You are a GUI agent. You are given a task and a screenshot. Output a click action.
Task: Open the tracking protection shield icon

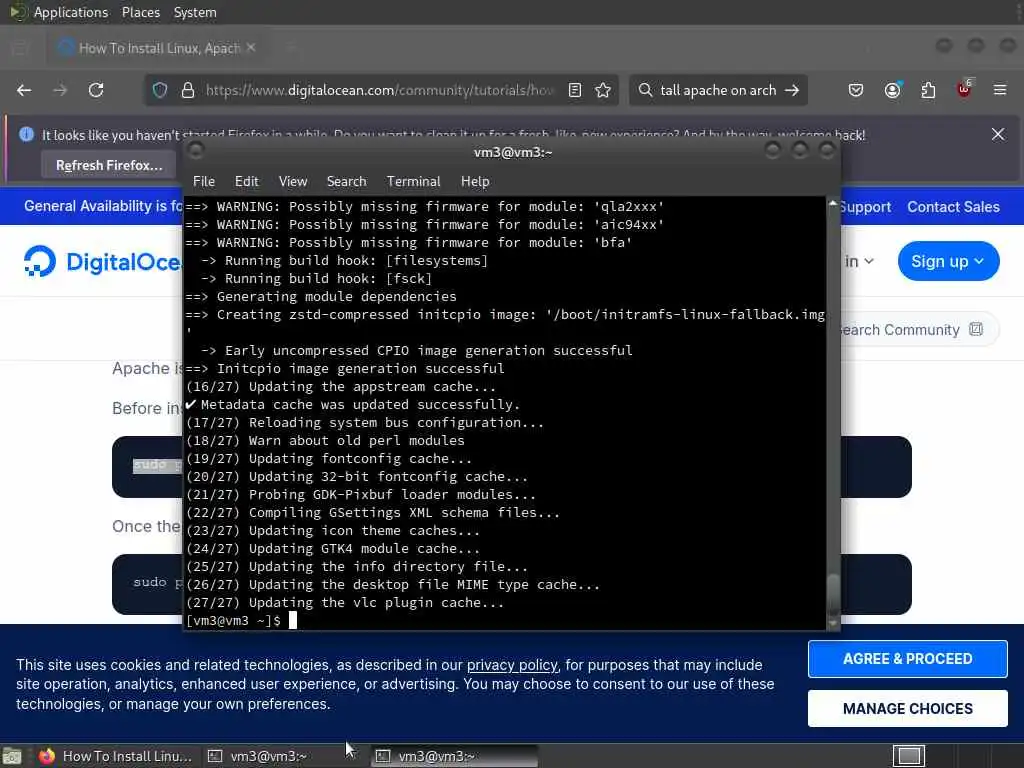(160, 90)
